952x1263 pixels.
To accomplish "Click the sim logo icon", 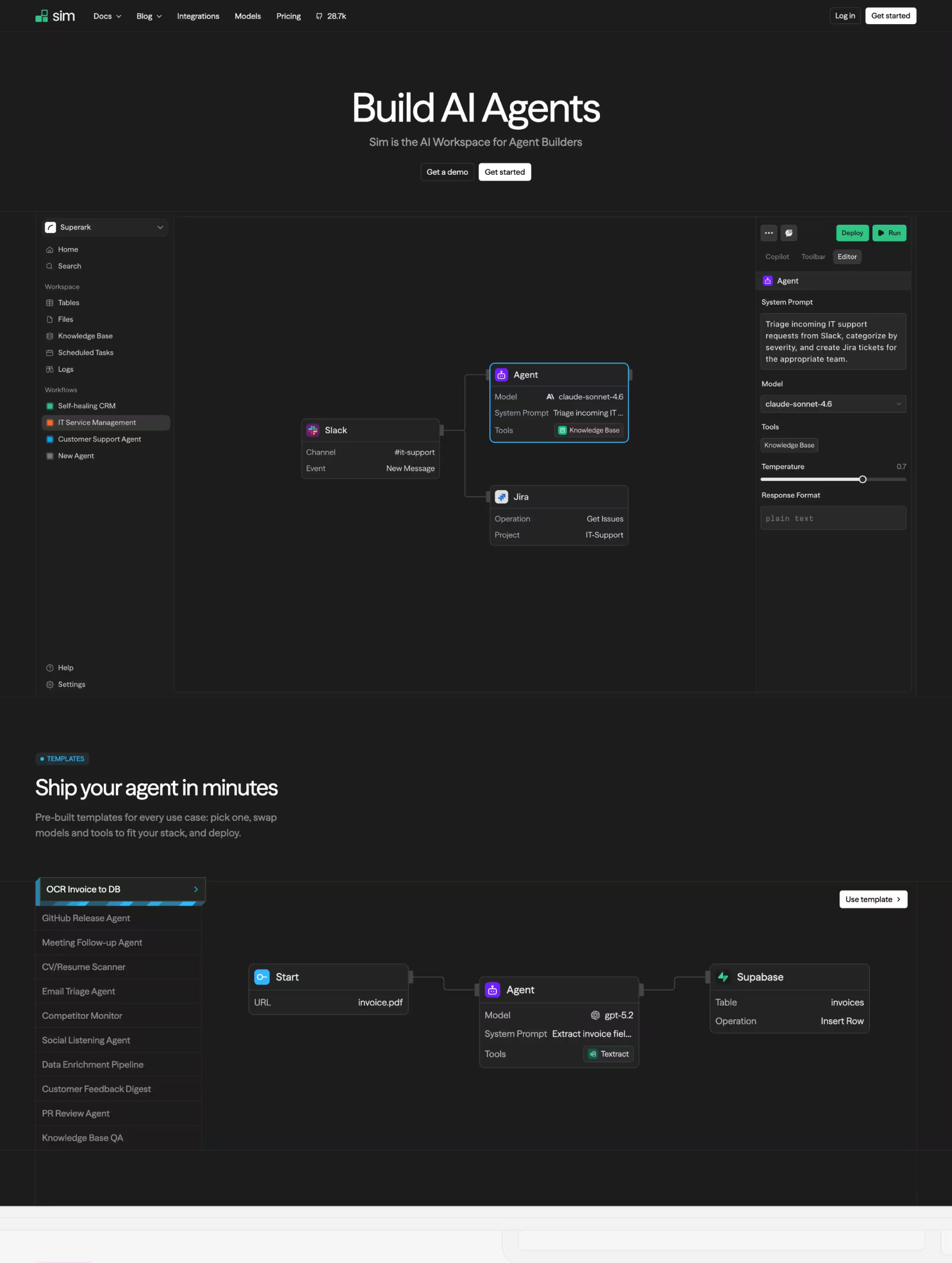I will point(41,16).
